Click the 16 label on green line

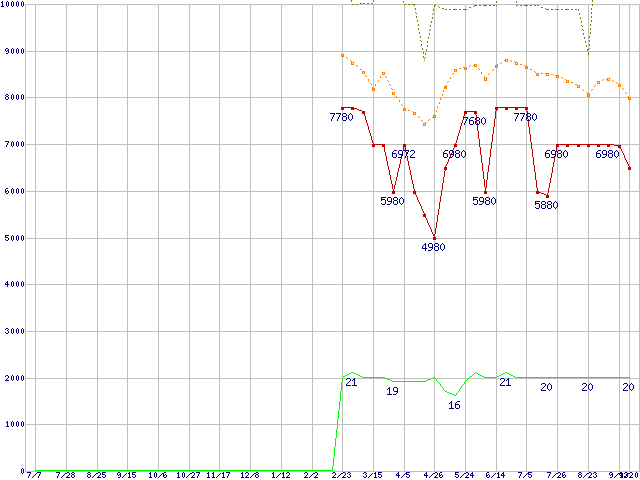454,405
